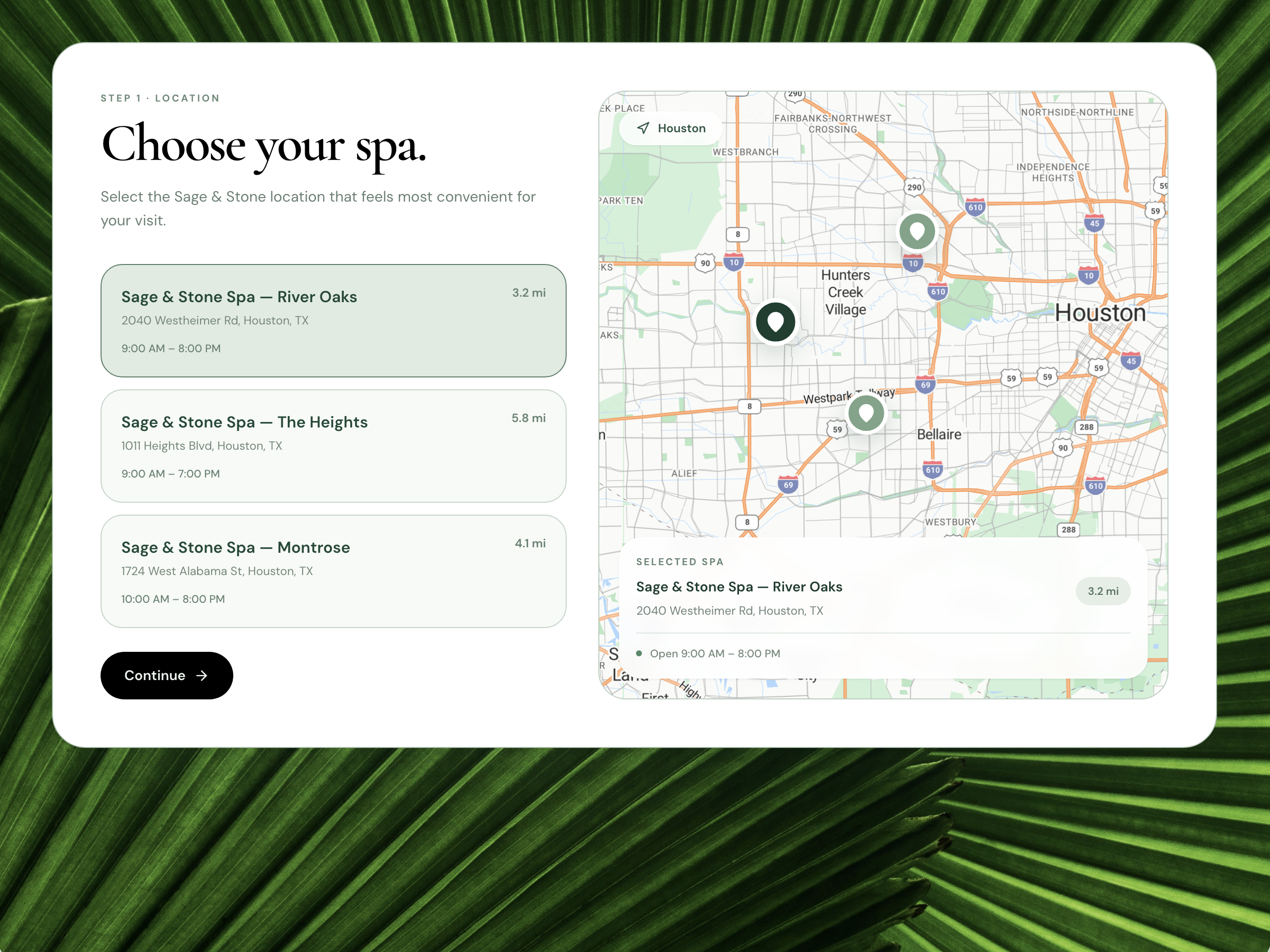Select the Montrose spa card

[x=333, y=571]
